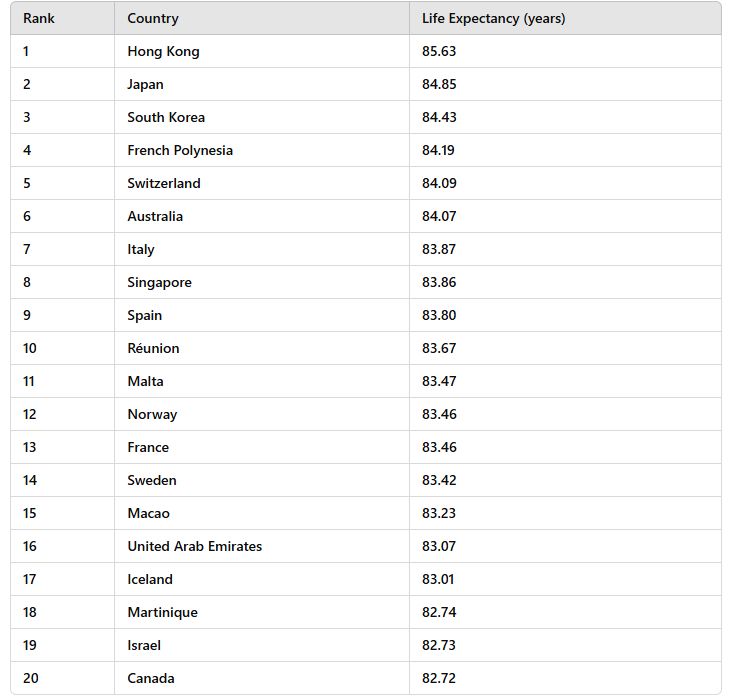Viewport: 736px width, 698px height.
Task: Click the 83.87 value for Italy
Action: 439,249
